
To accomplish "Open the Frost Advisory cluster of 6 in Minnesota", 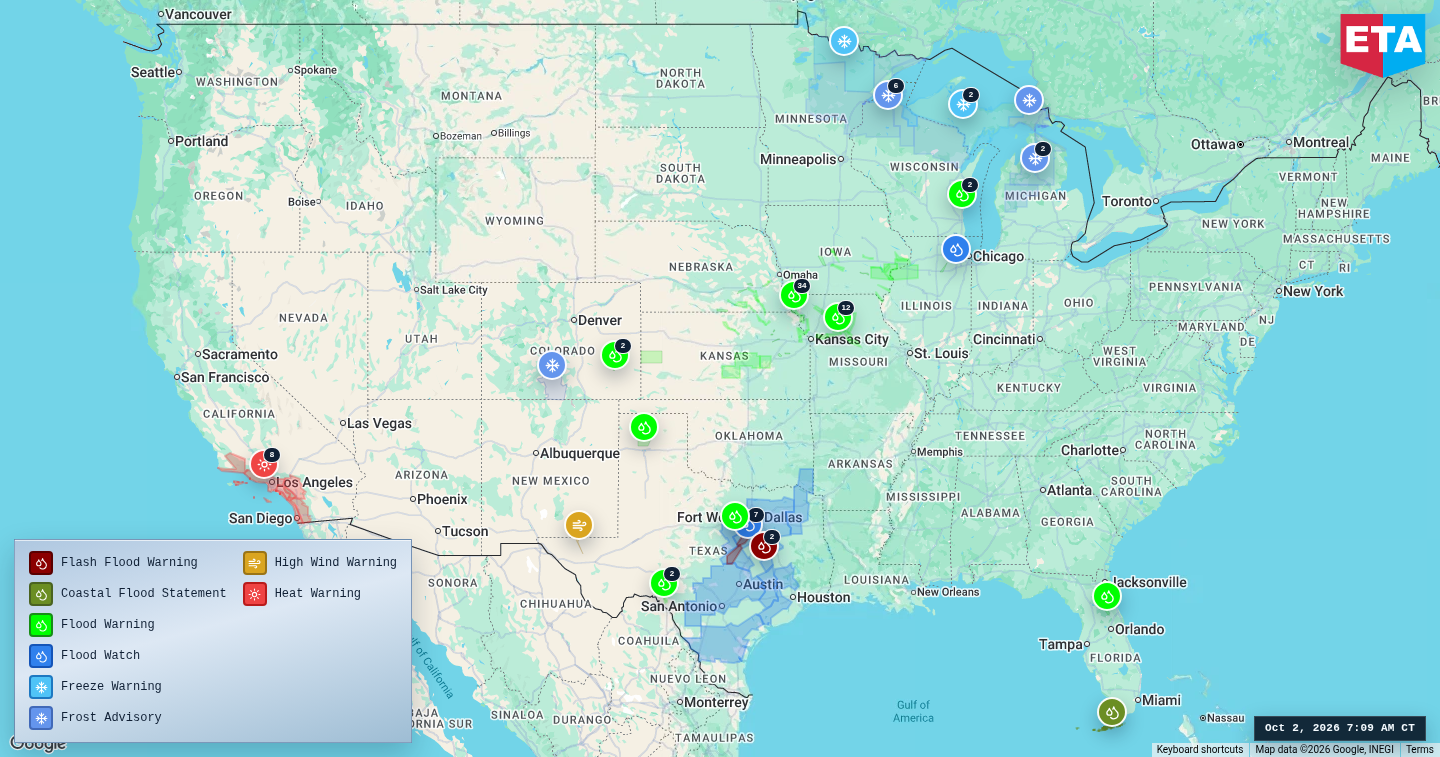I will pyautogui.click(x=888, y=95).
